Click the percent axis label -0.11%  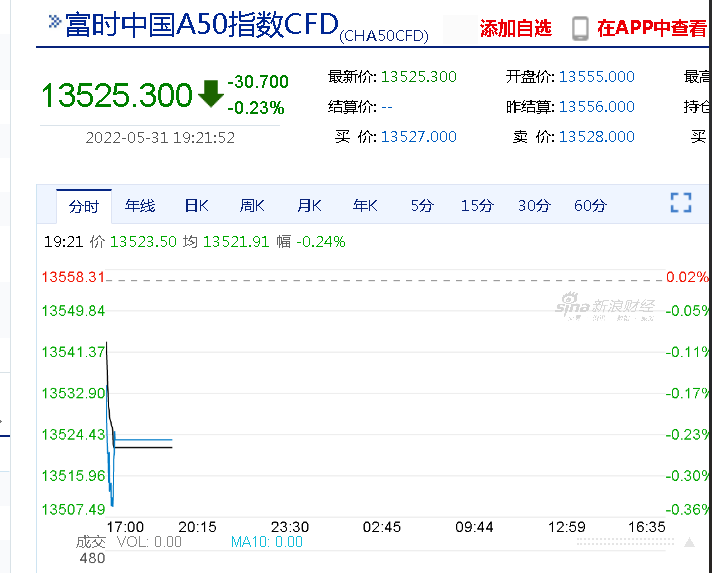click(x=687, y=352)
